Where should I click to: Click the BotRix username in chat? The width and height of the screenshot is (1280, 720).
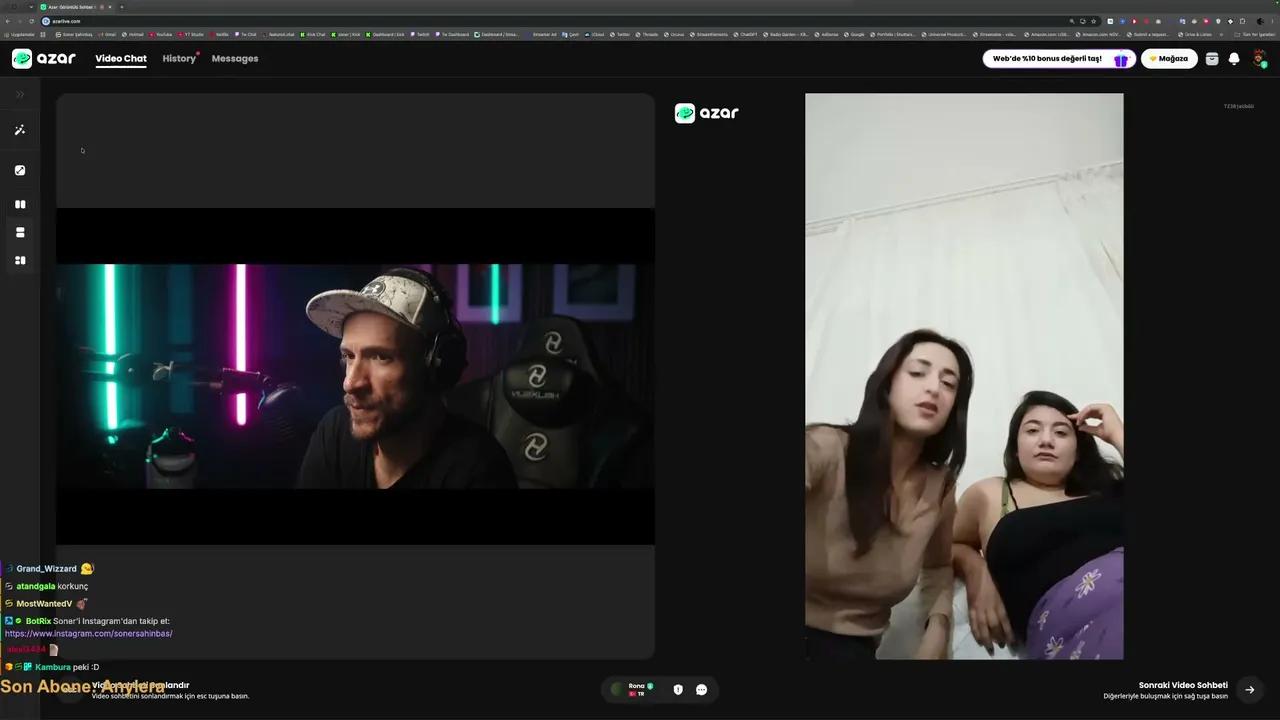coord(38,621)
